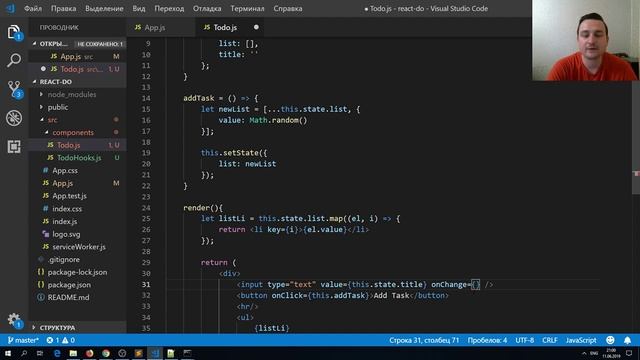Click the errors and warnings indicator
Image resolution: width=640 pixels, height=360 pixels.
[60, 340]
